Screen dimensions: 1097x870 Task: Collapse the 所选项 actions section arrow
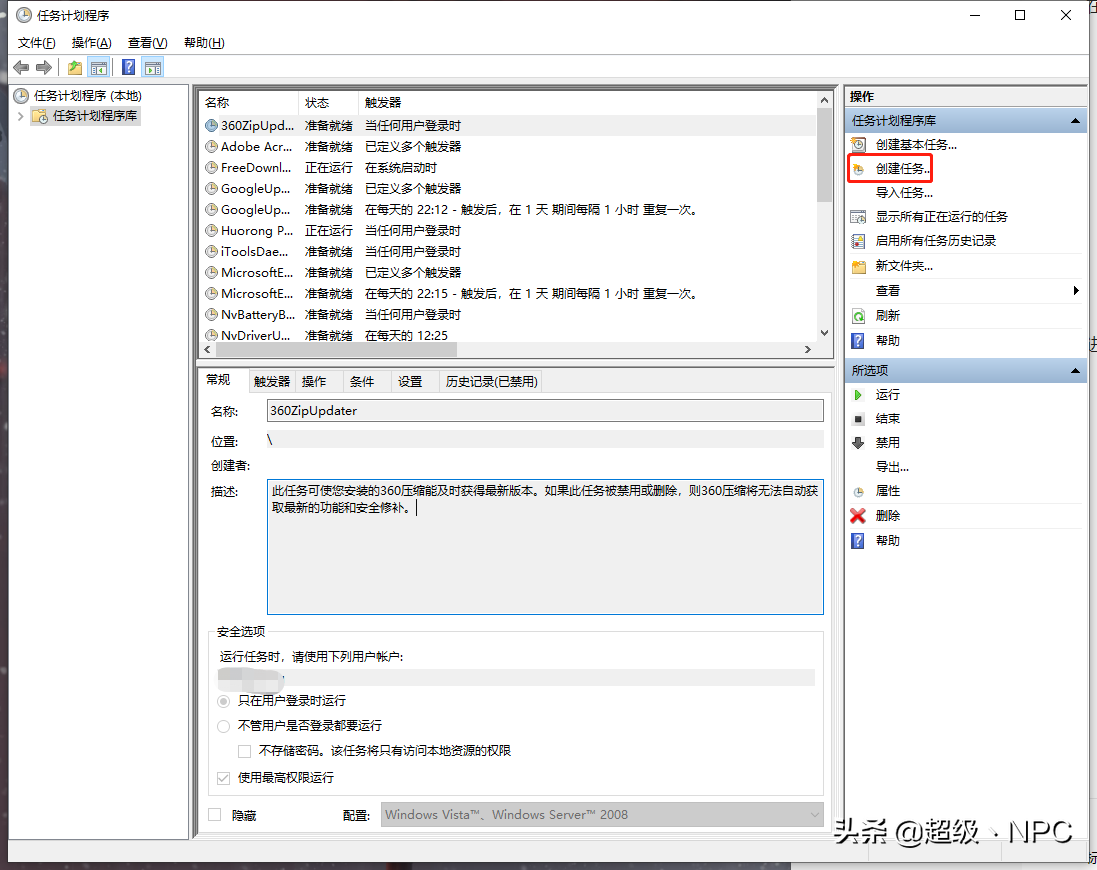point(1075,371)
